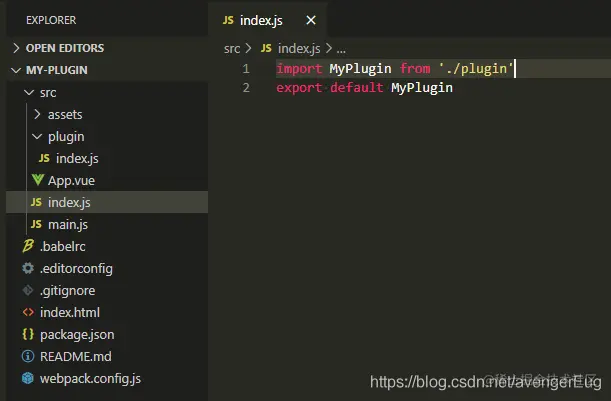Open the breadcrumb ellipsis symbol menu
Viewport: 611px width, 401px height.
(341, 49)
